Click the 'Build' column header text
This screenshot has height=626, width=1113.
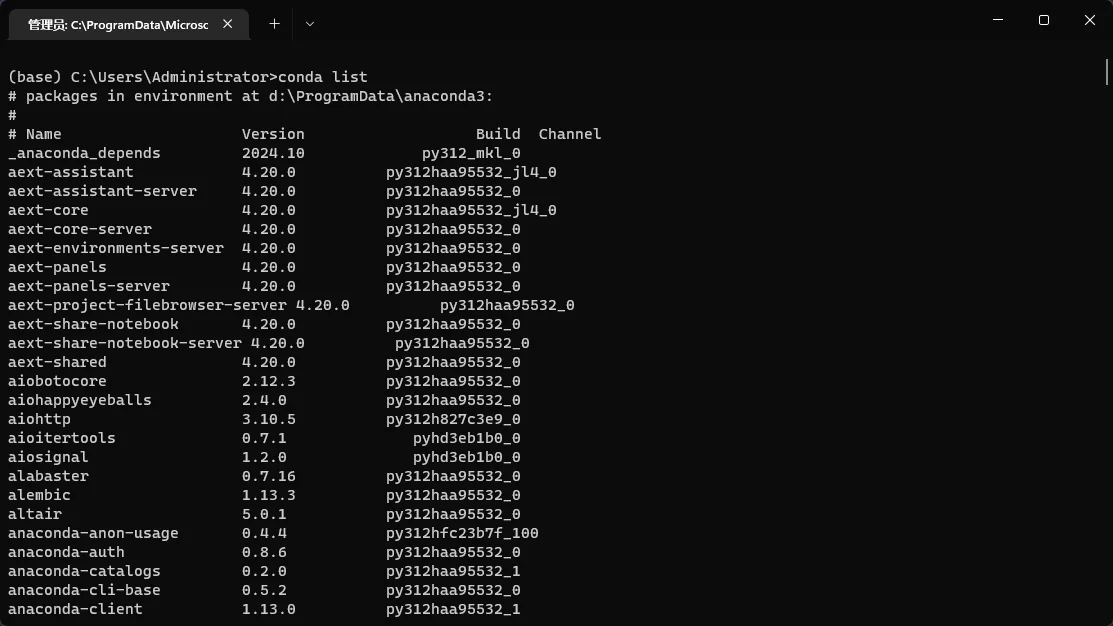498,134
